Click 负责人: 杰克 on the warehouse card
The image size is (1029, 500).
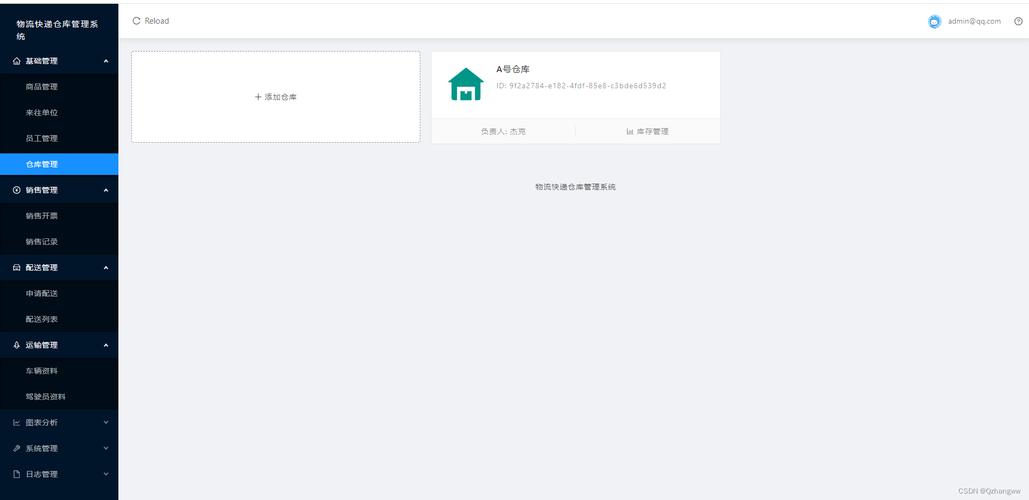click(503, 131)
